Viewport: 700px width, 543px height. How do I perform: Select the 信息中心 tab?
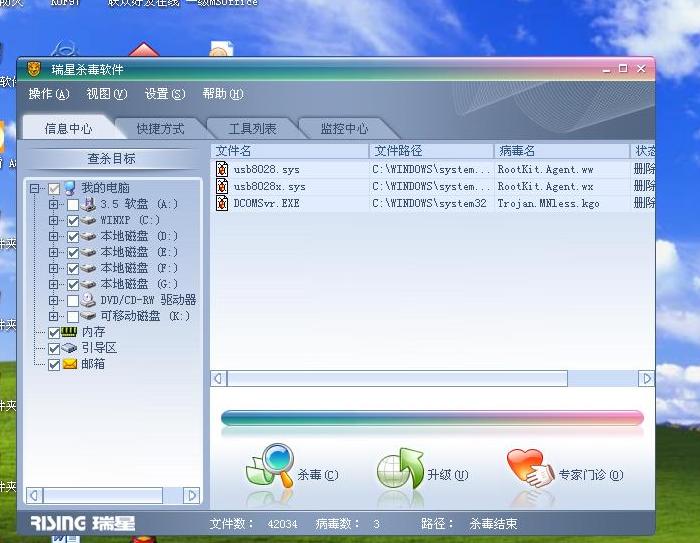coord(68,129)
